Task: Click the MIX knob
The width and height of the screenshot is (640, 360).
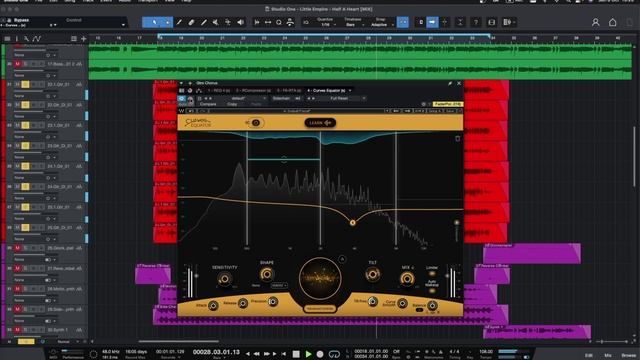Action: coord(407,278)
